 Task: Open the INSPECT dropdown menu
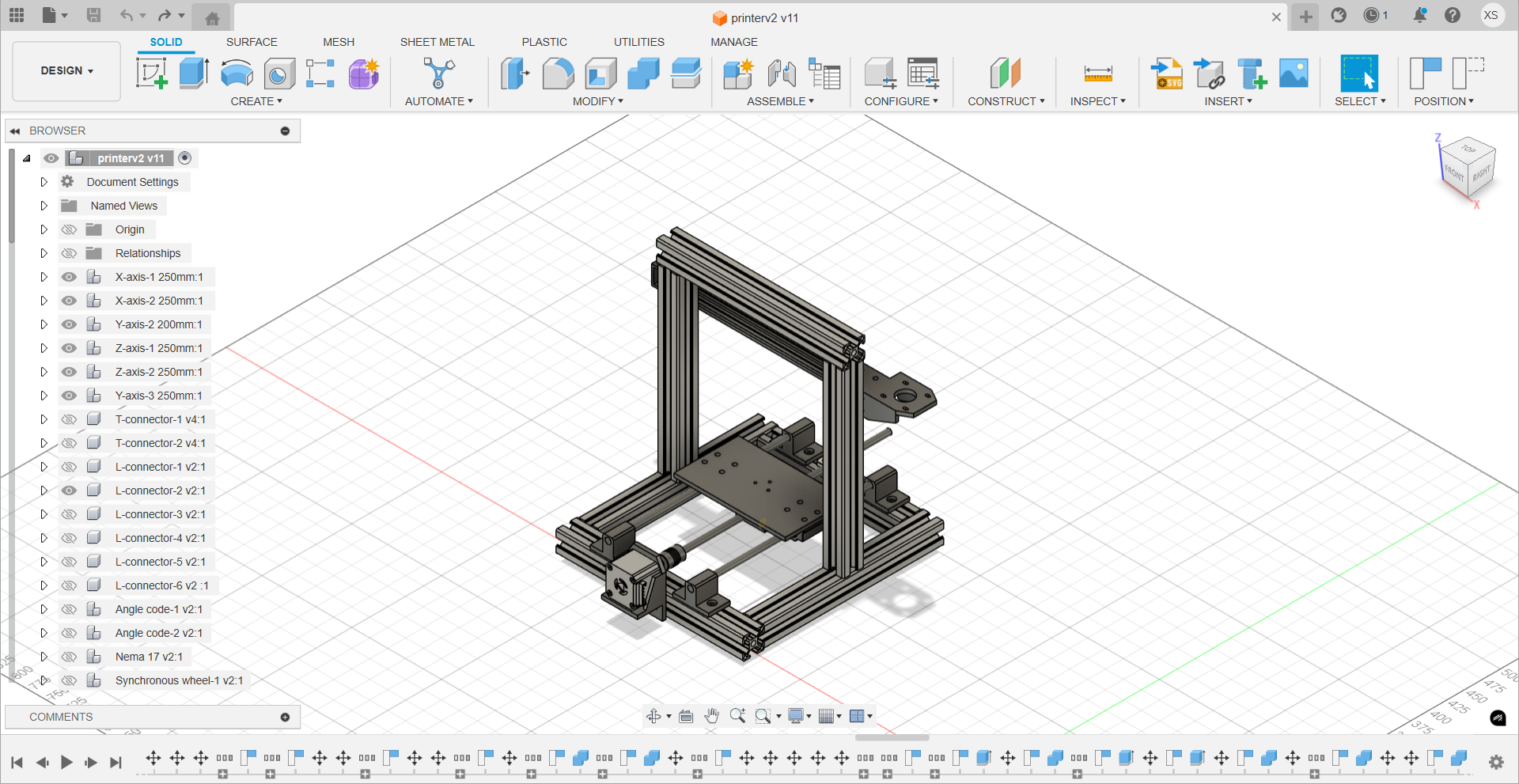pyautogui.click(x=1098, y=101)
